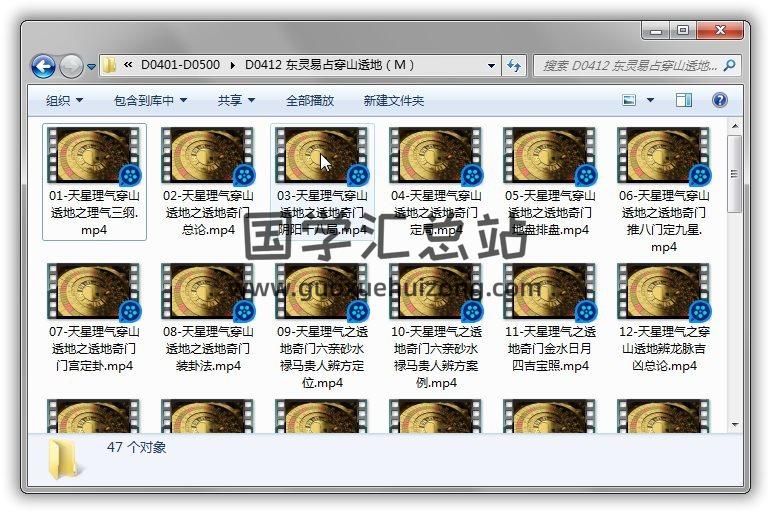Select the 07 门宫定卦.mp4 video icon
771x514 pixels.
94,292
